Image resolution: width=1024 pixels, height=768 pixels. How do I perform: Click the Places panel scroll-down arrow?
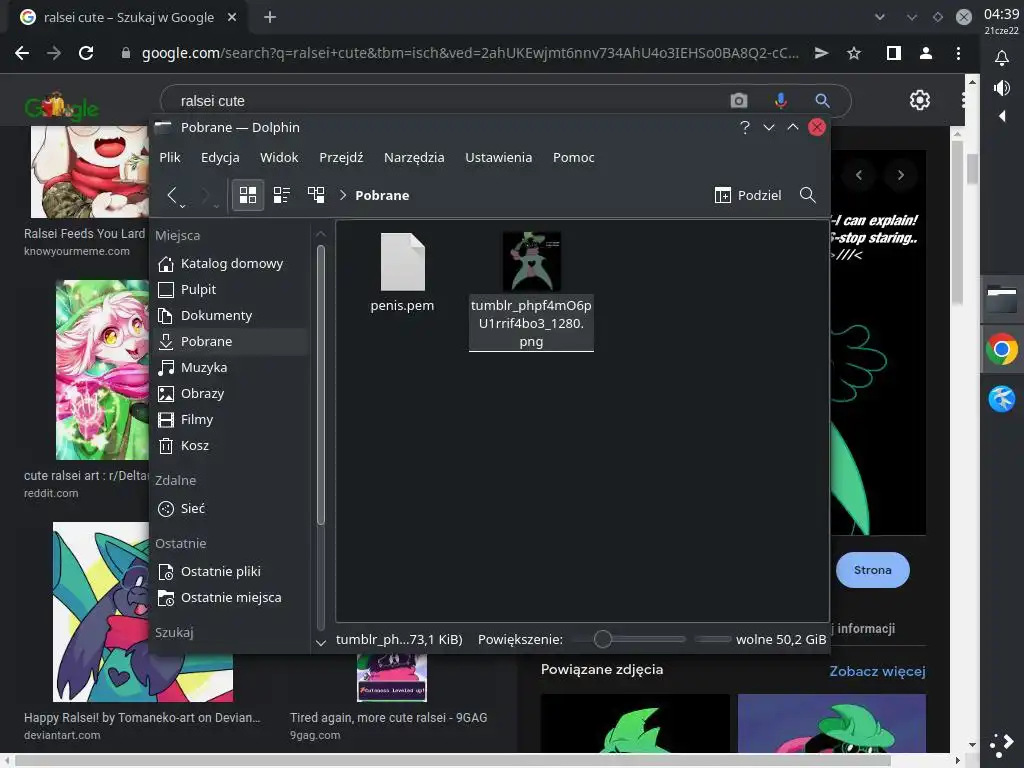[x=321, y=643]
